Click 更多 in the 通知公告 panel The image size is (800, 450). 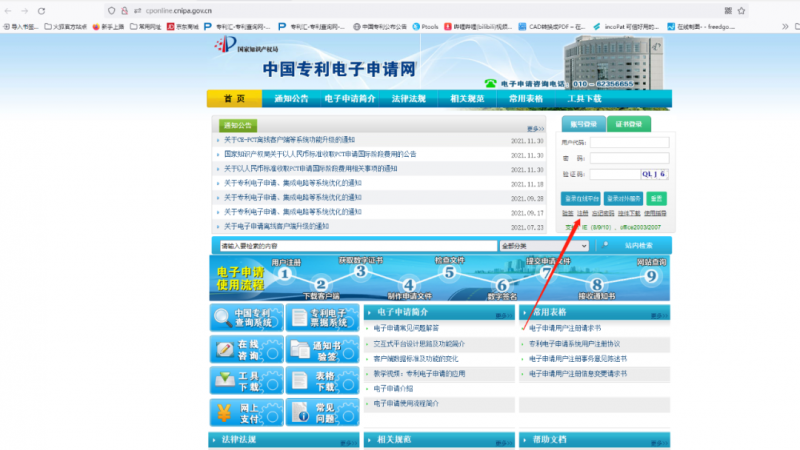point(535,129)
